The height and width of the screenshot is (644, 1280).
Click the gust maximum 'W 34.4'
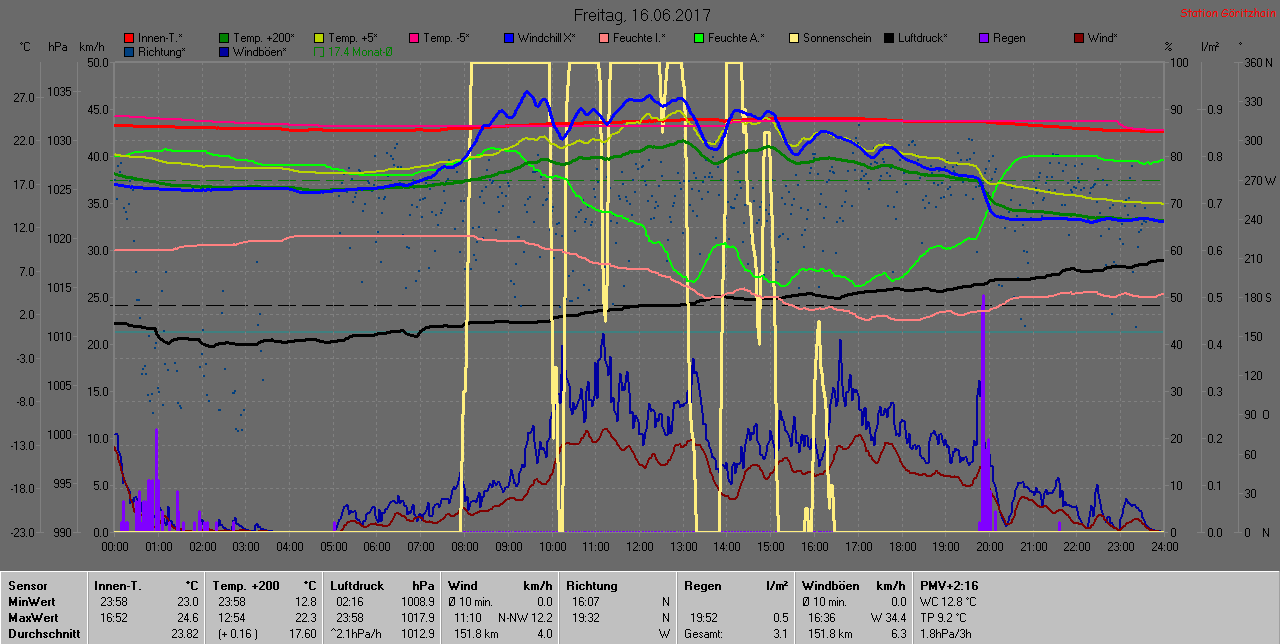pos(886,618)
